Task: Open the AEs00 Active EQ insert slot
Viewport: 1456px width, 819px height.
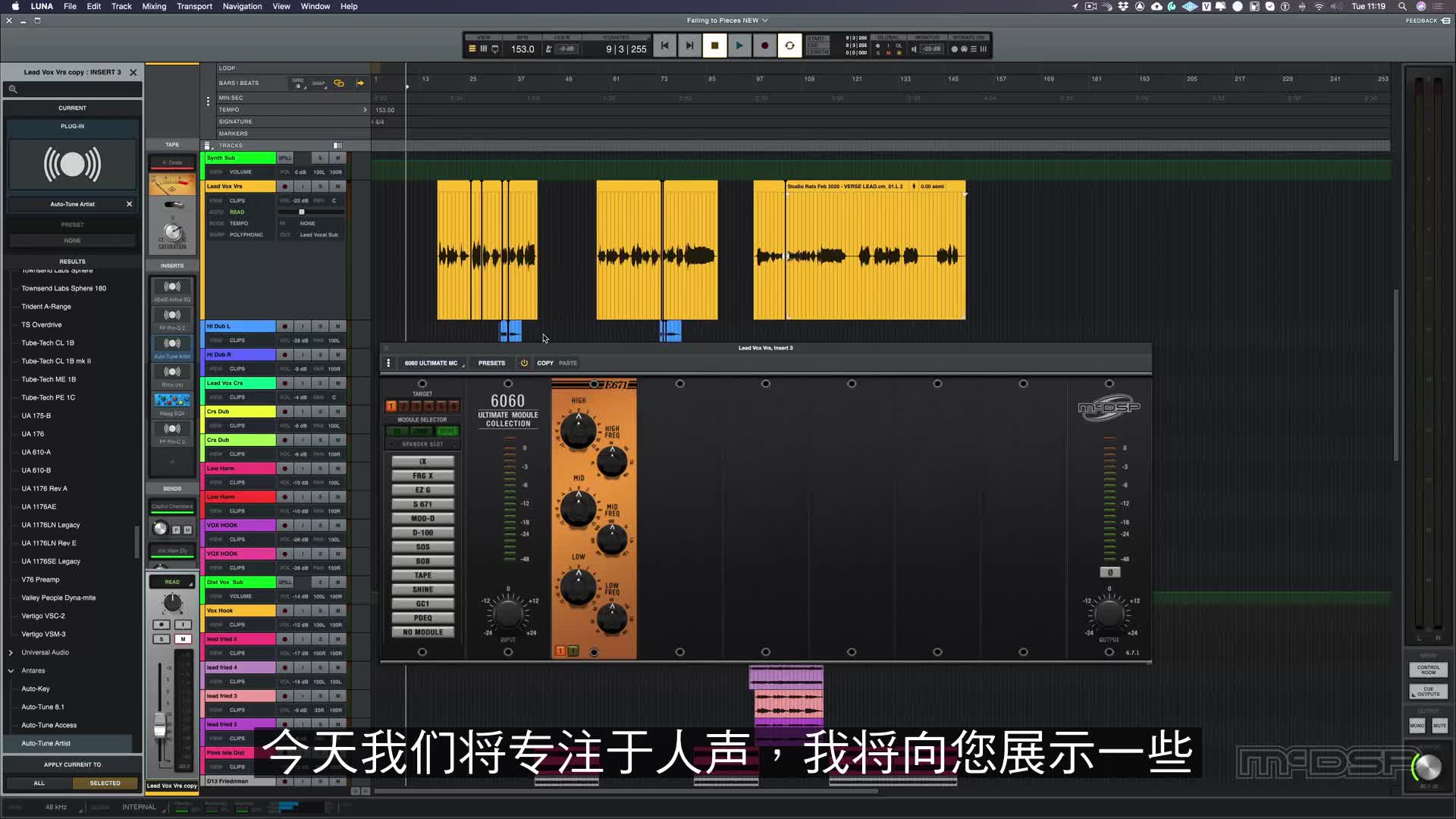Action: [x=172, y=290]
